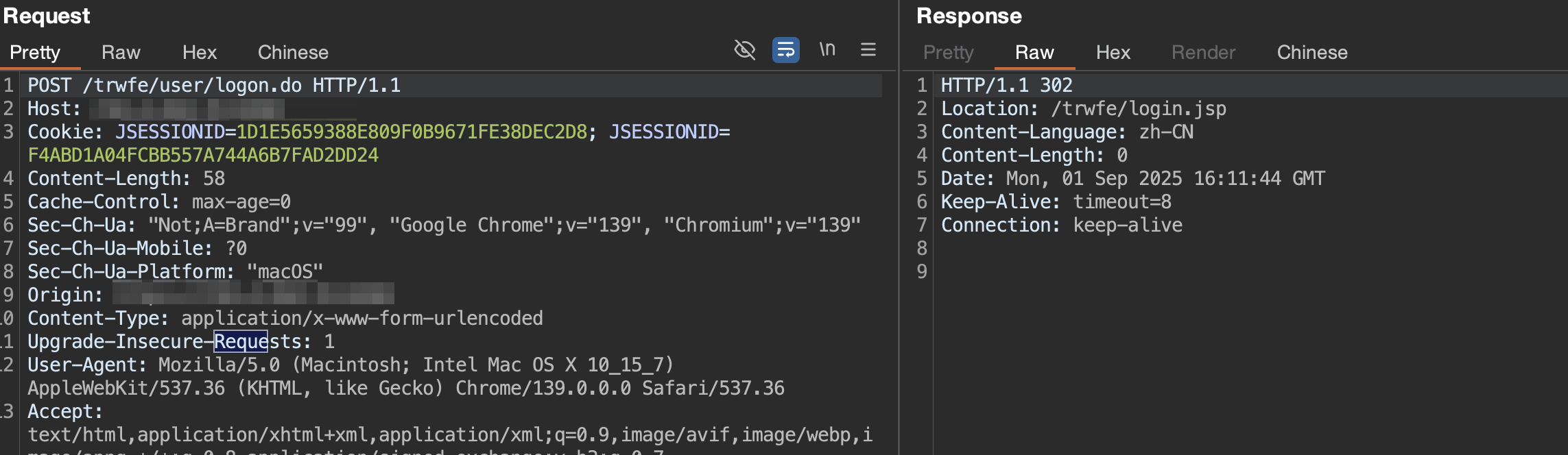The height and width of the screenshot is (455, 1568).
Task: Select the Request Chinese tab
Action: 293,53
